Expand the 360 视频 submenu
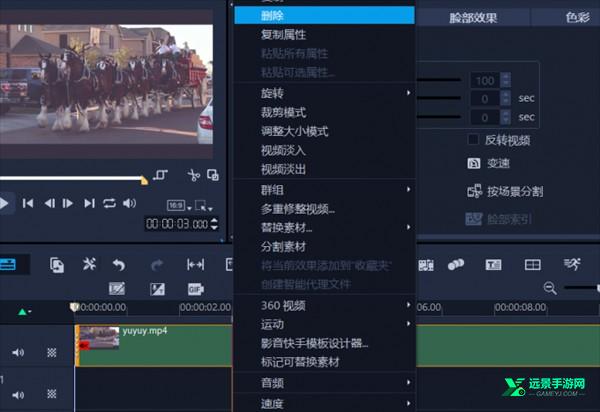The height and width of the screenshot is (412, 600). (x=324, y=305)
